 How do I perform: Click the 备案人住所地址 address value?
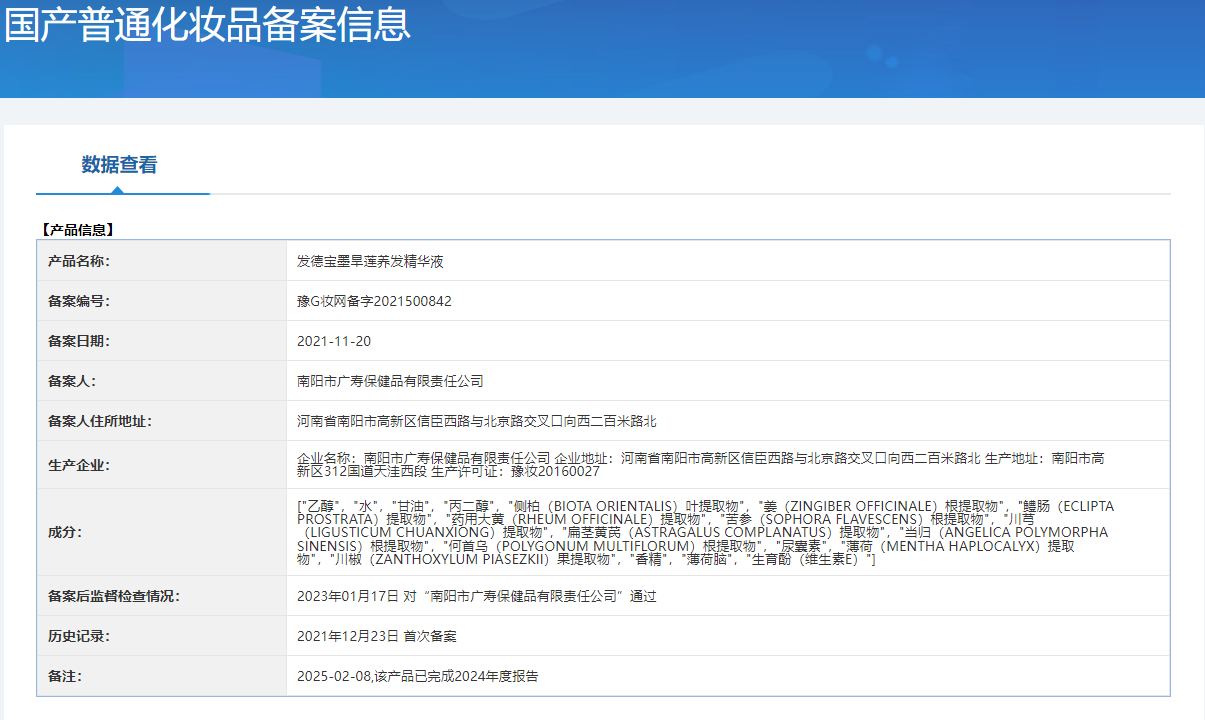pyautogui.click(x=476, y=421)
